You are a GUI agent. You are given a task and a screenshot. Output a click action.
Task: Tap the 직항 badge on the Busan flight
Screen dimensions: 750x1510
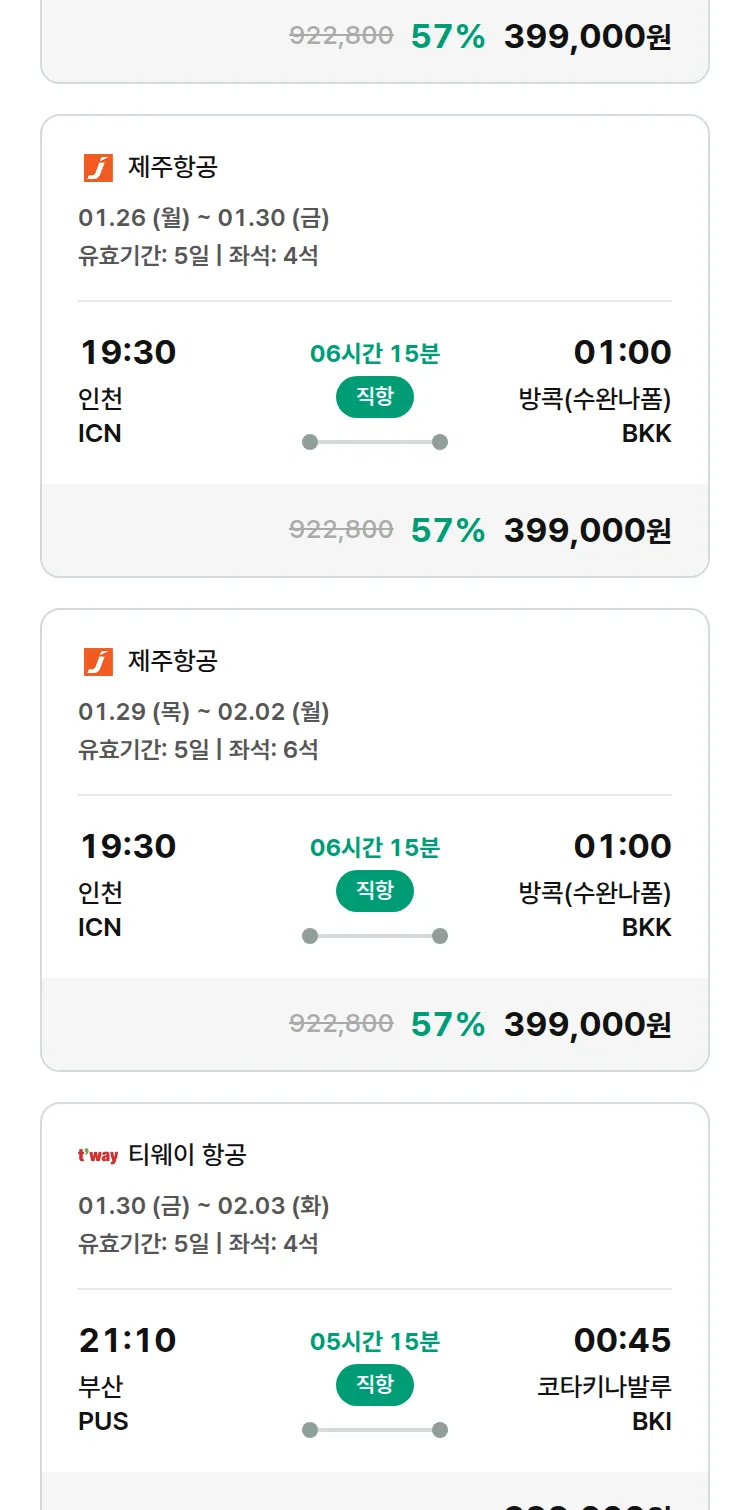tap(375, 1385)
